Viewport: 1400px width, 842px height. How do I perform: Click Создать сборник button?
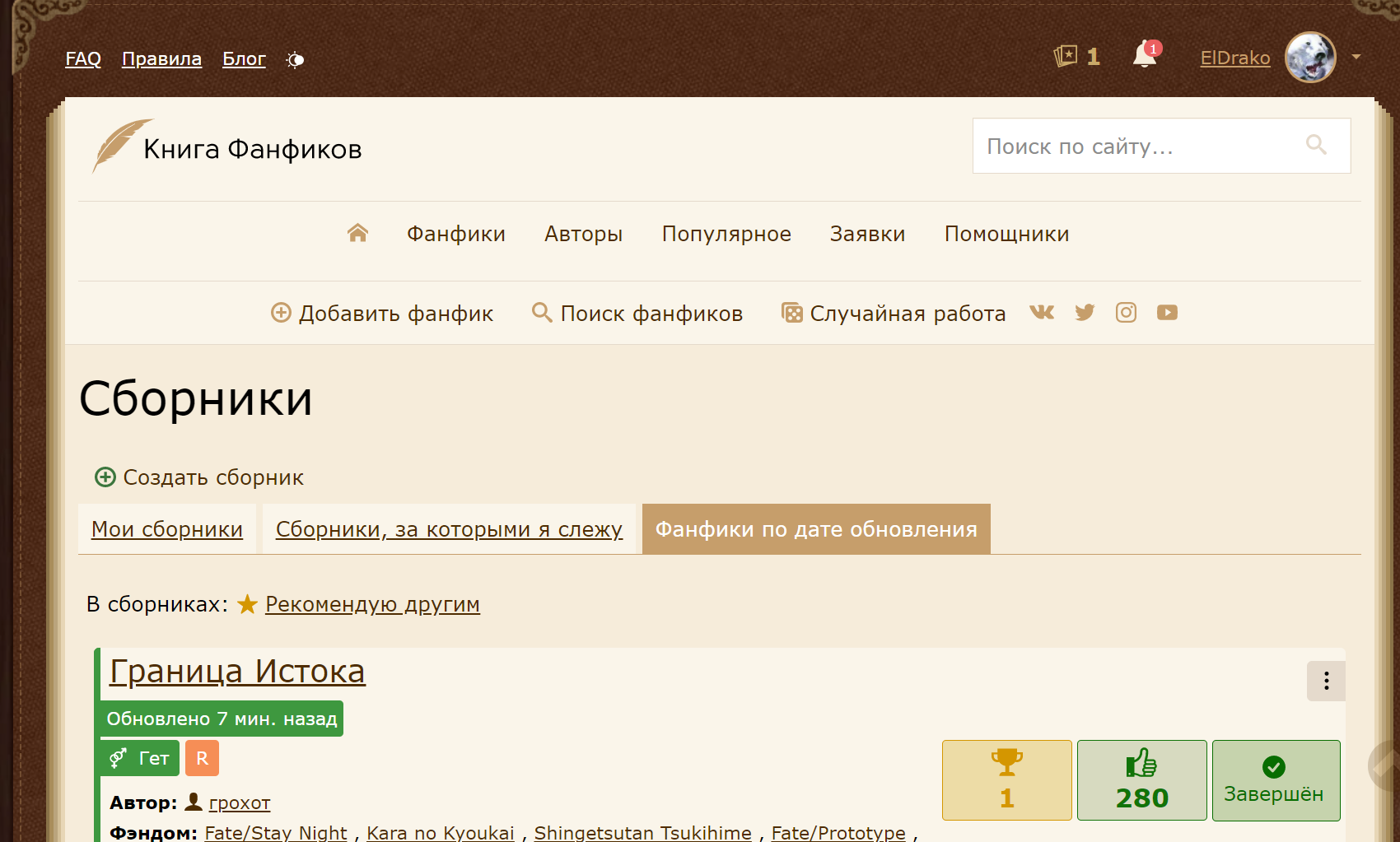click(200, 477)
